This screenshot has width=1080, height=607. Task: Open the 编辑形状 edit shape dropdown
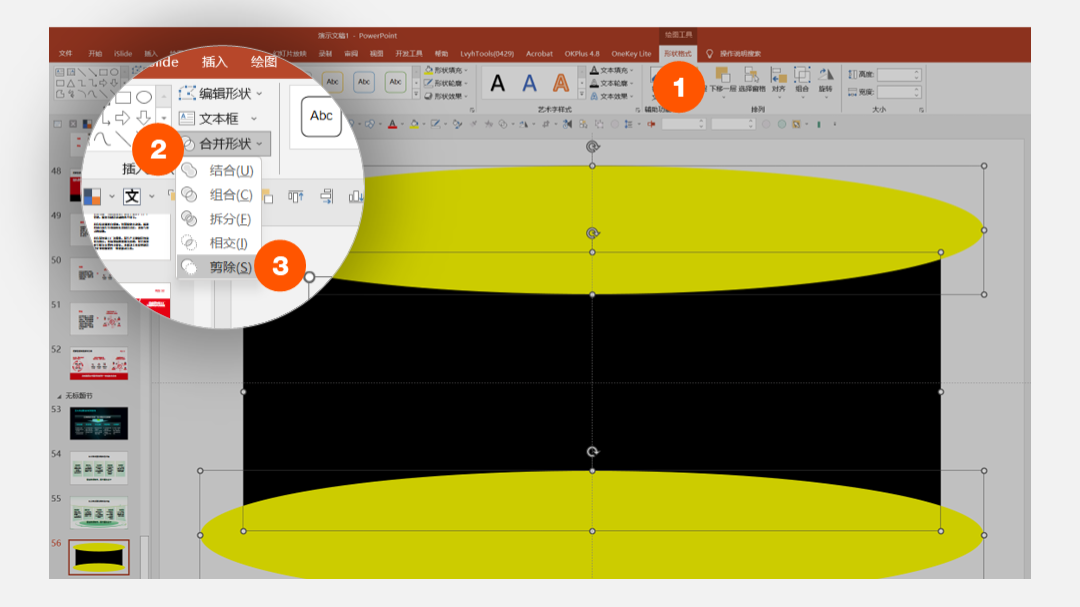point(220,93)
